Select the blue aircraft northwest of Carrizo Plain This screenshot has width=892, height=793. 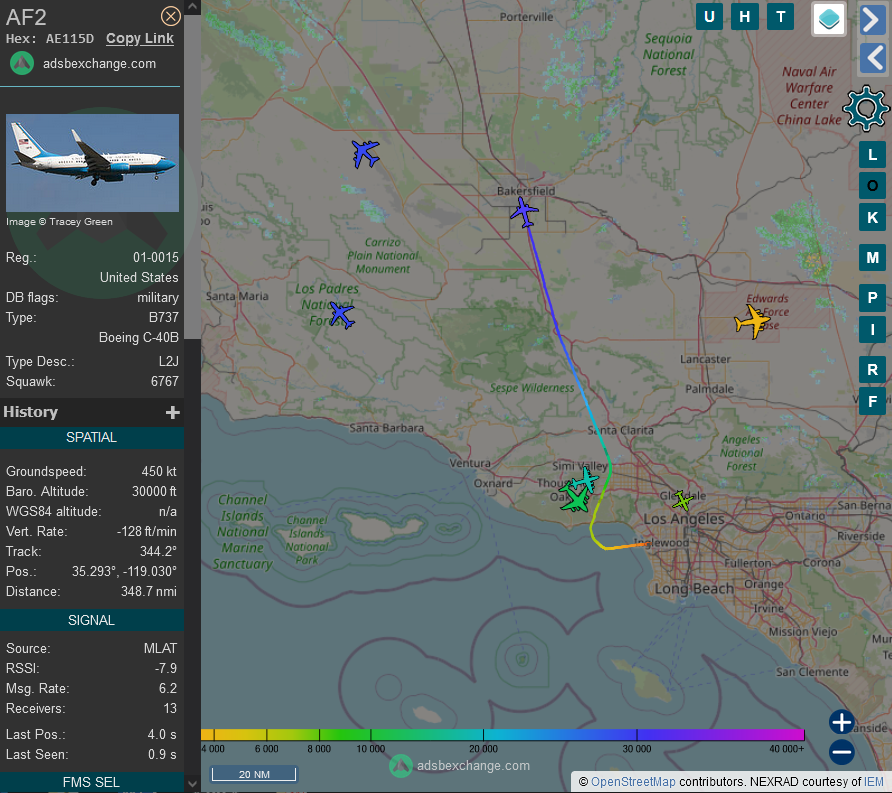(365, 154)
